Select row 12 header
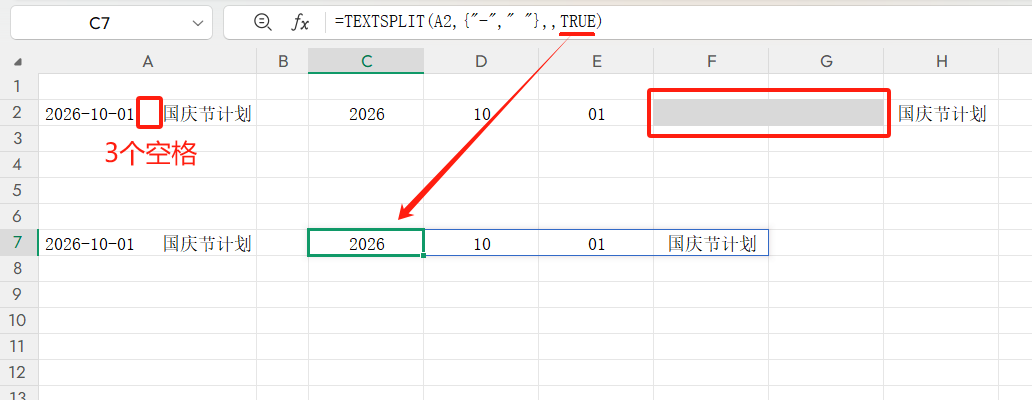 pos(18,372)
